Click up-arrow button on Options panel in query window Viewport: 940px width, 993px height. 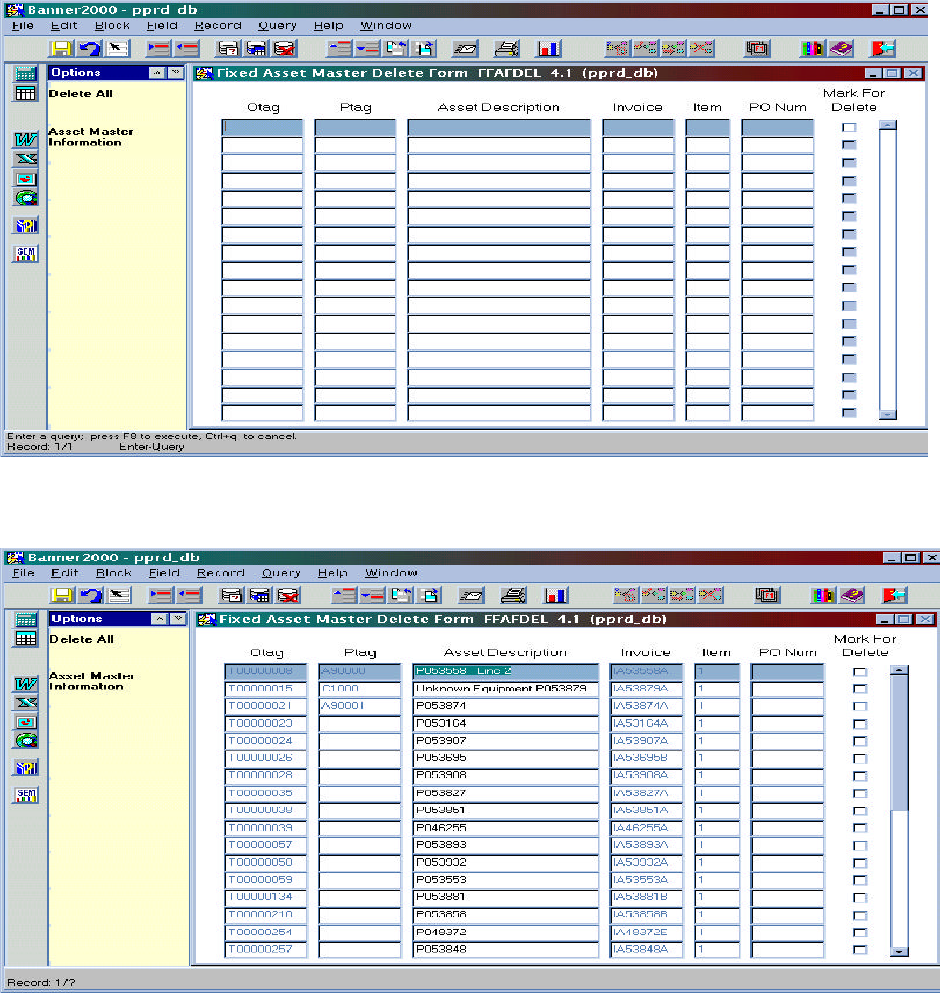pyautogui.click(x=156, y=73)
